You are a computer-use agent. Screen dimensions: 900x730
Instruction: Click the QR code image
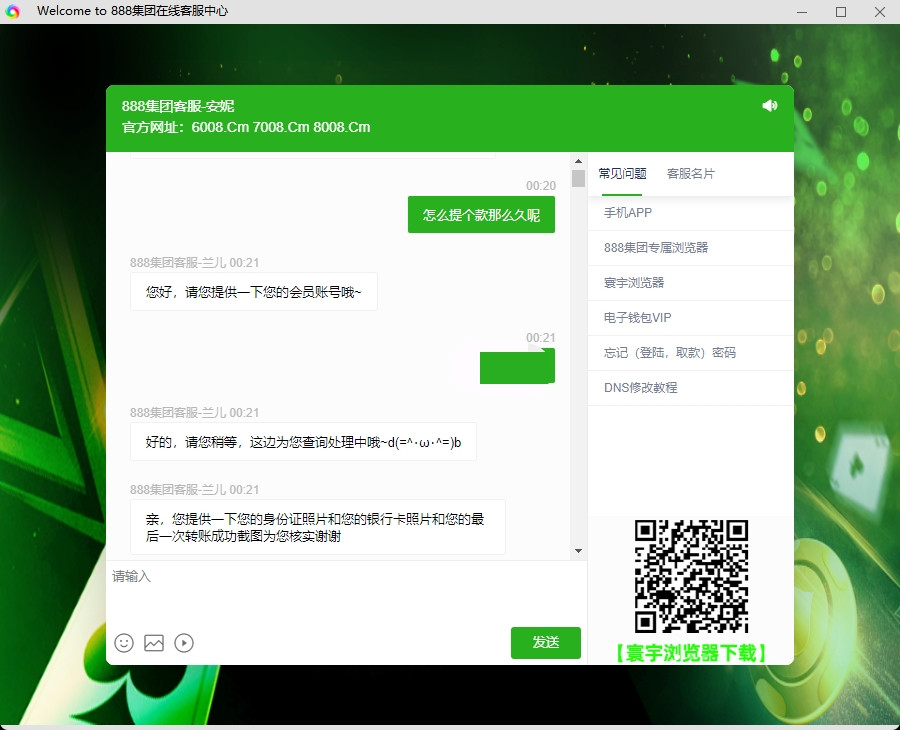tap(691, 576)
